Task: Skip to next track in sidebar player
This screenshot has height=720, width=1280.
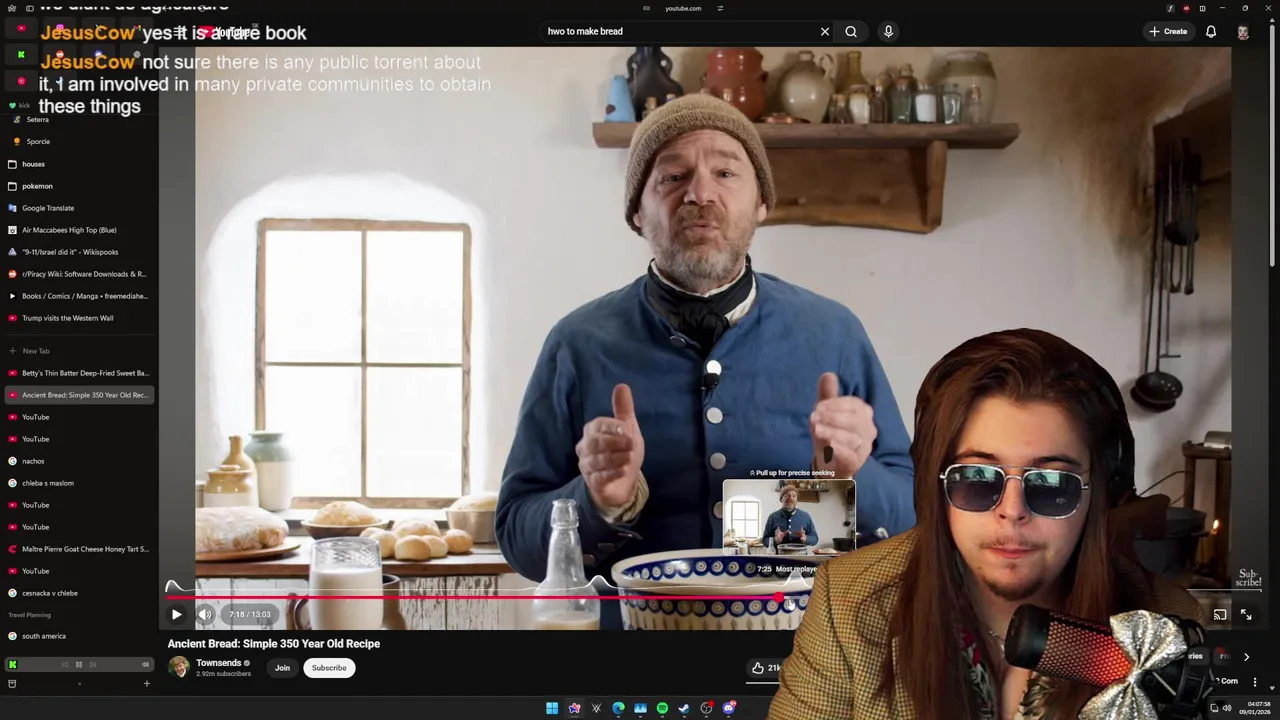Action: point(93,664)
